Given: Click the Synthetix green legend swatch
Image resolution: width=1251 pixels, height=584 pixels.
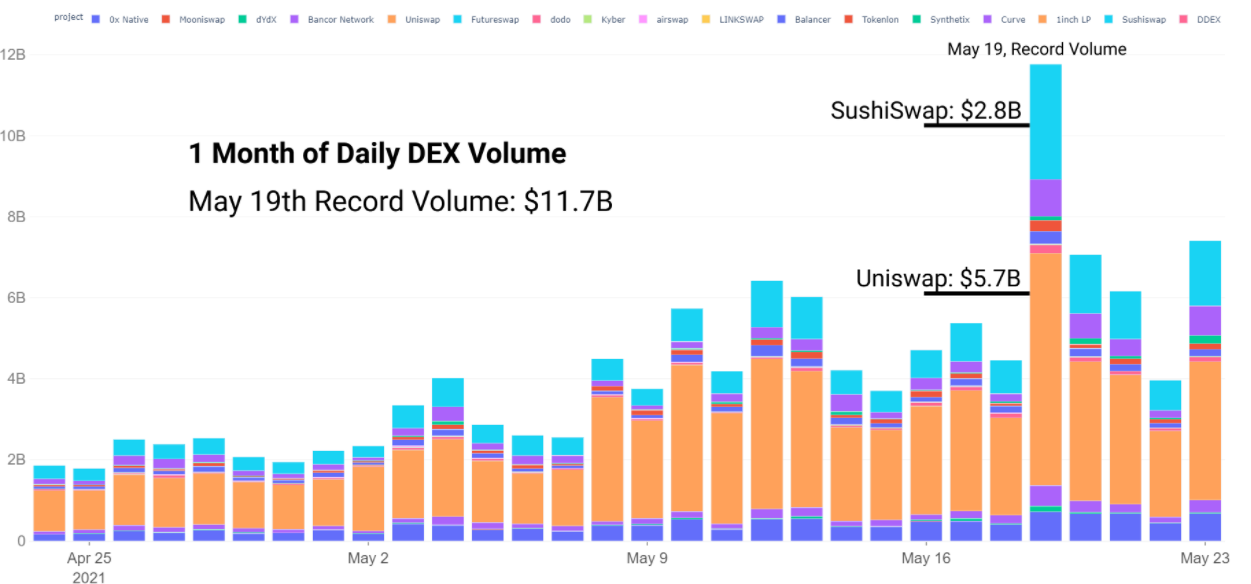Looking at the screenshot, I should coord(918,19).
